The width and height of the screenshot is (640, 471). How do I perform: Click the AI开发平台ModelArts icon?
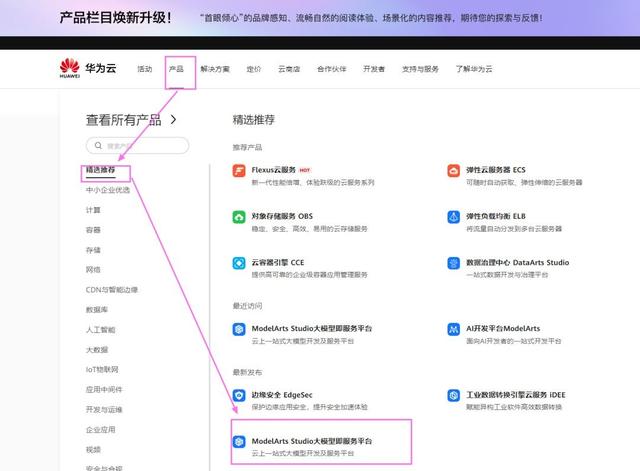coord(453,329)
